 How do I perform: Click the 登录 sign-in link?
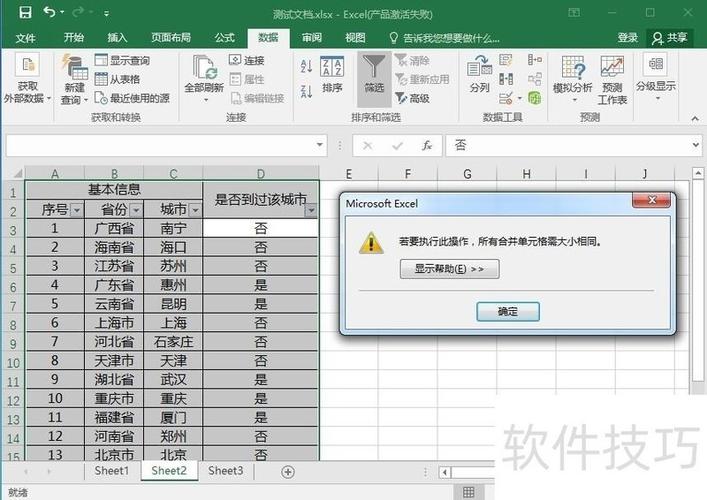(x=628, y=38)
